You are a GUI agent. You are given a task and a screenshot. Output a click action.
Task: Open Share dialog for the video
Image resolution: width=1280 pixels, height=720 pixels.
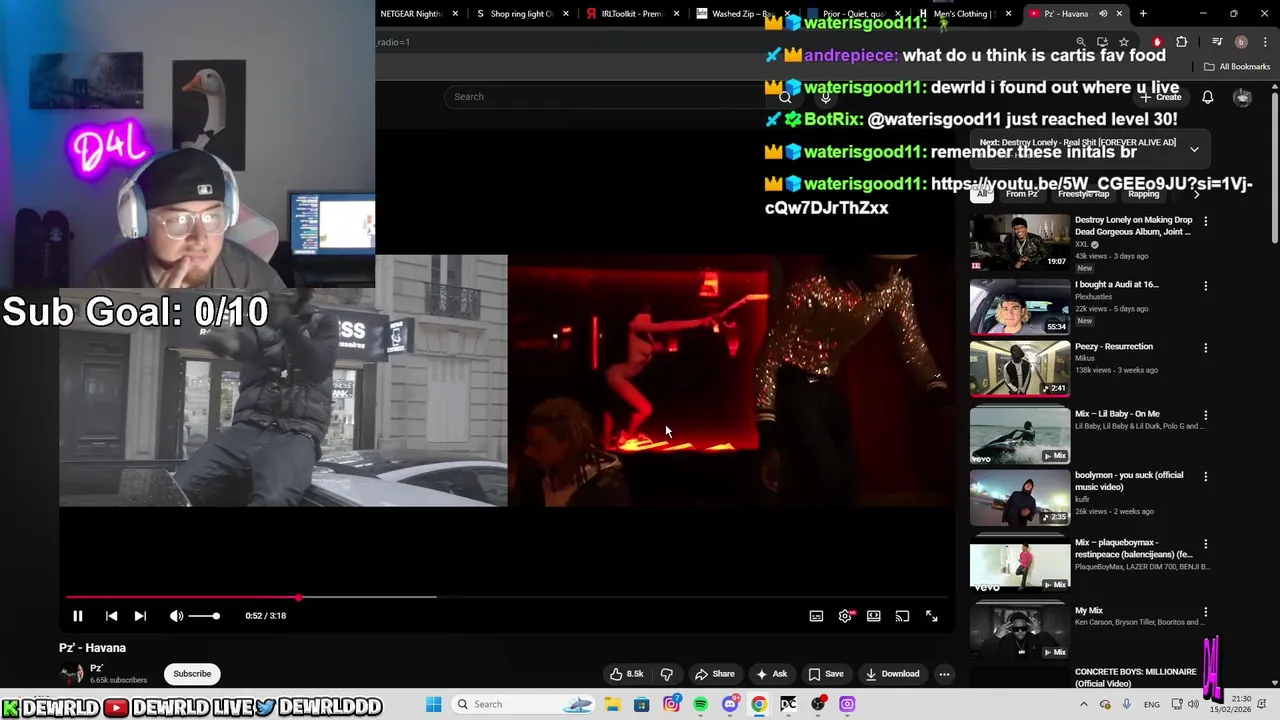click(714, 674)
